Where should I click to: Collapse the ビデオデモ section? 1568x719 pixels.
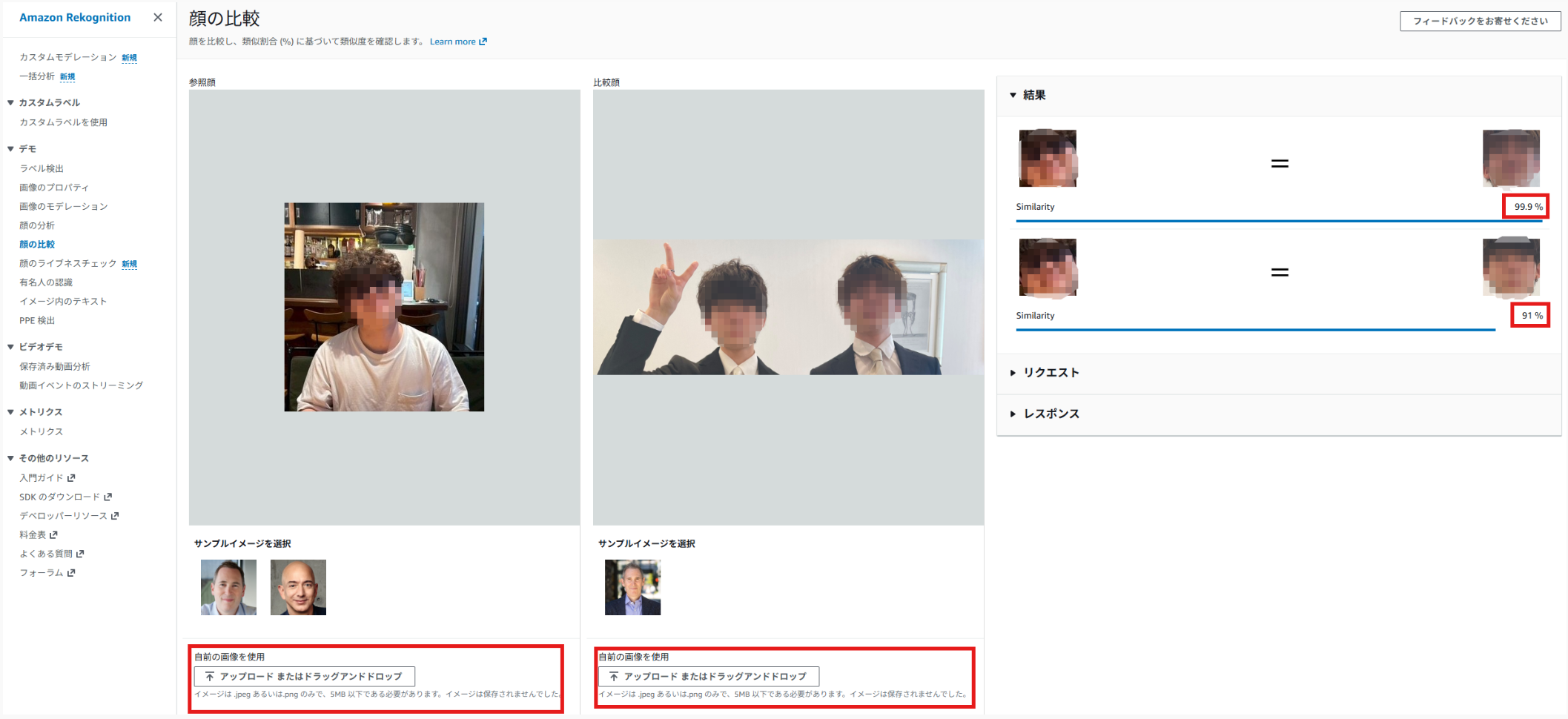(10, 347)
